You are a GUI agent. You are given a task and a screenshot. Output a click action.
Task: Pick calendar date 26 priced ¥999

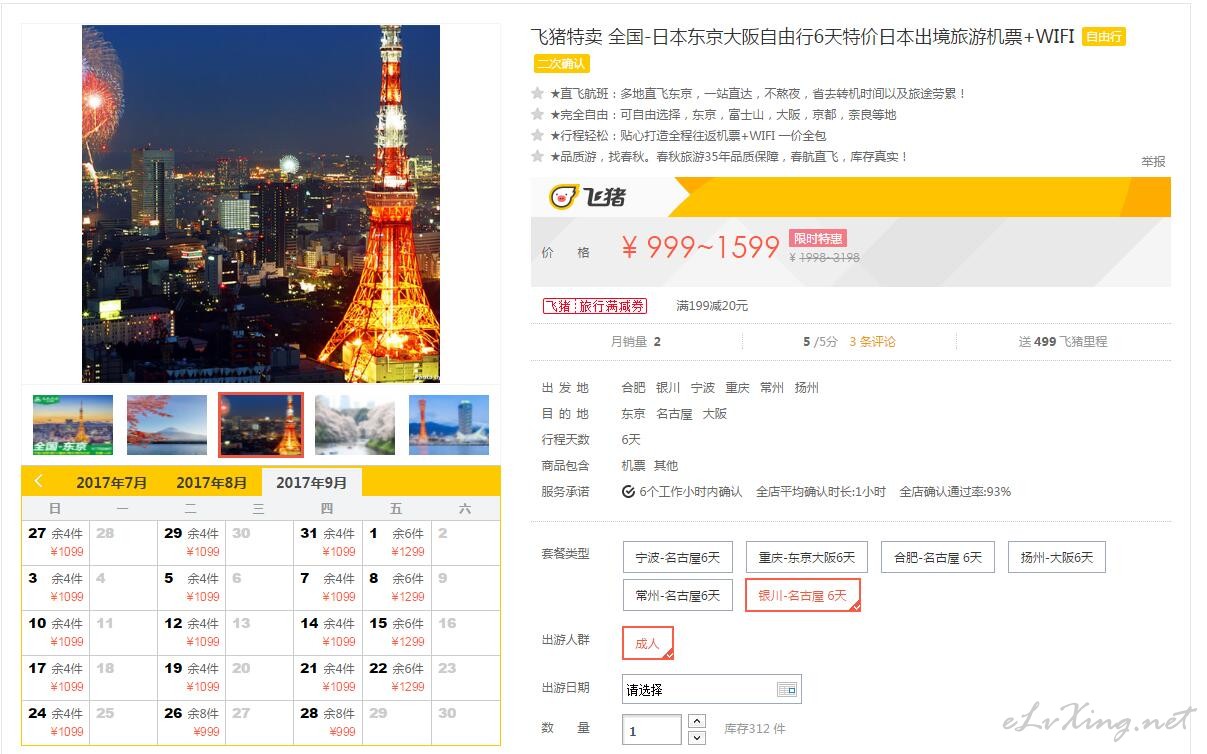192,723
